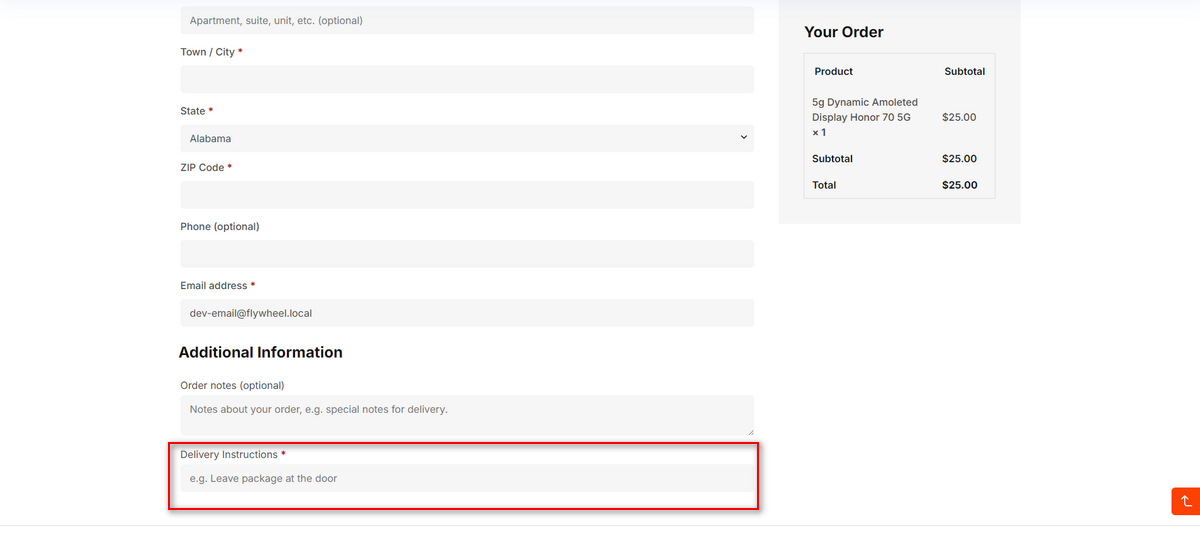Click the Your Order heading

coord(844,32)
